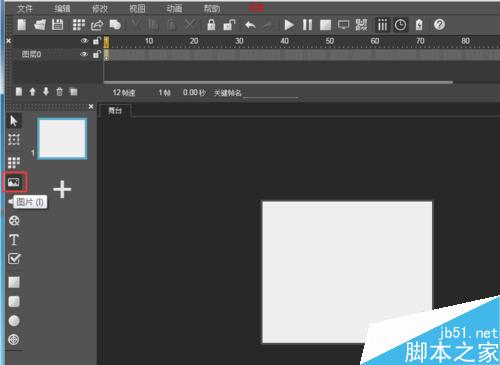Click the 关键帧名 input field
Viewport: 500px width, 365px height.
point(271,93)
